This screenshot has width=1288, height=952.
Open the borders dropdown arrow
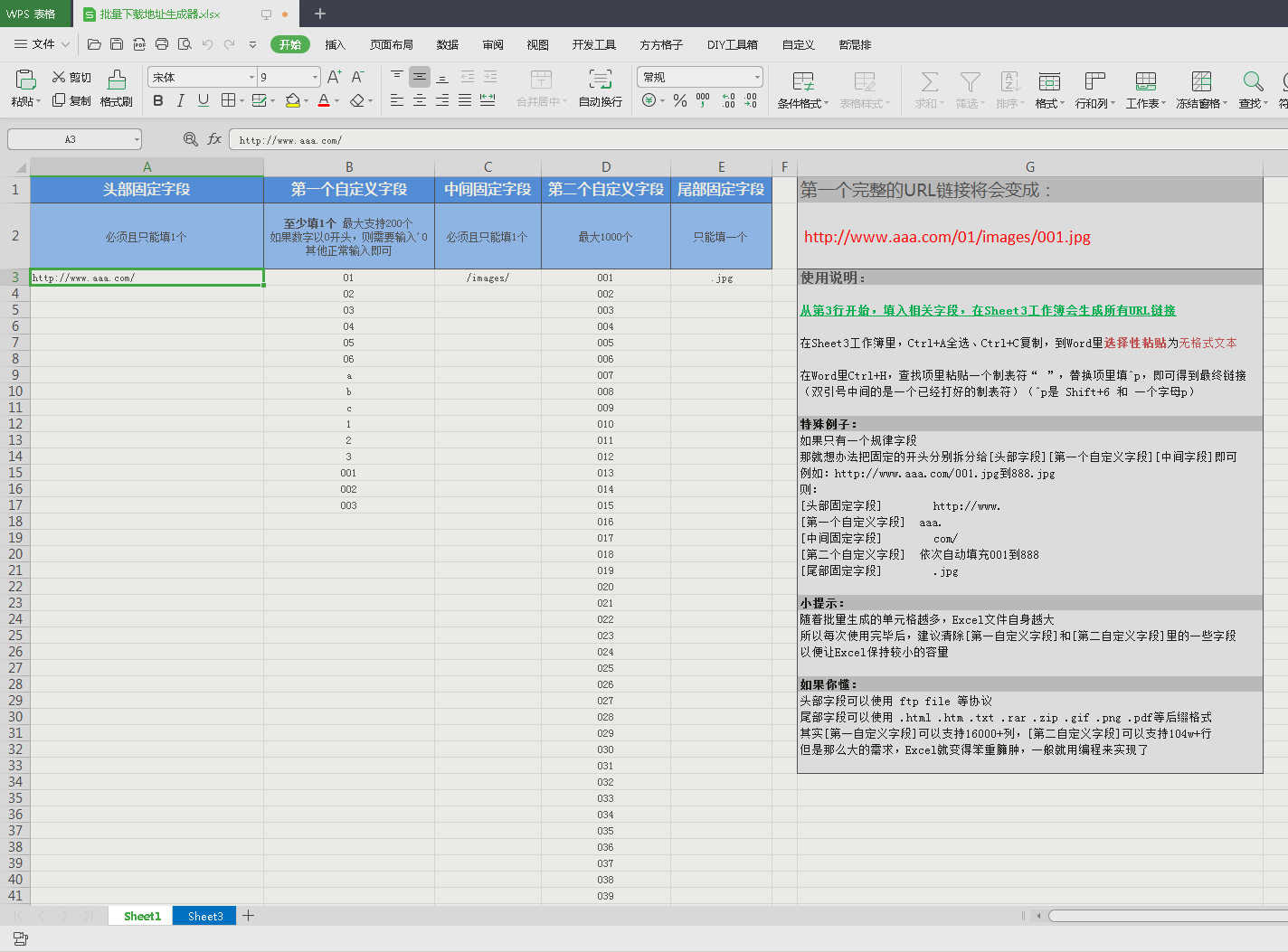(241, 101)
